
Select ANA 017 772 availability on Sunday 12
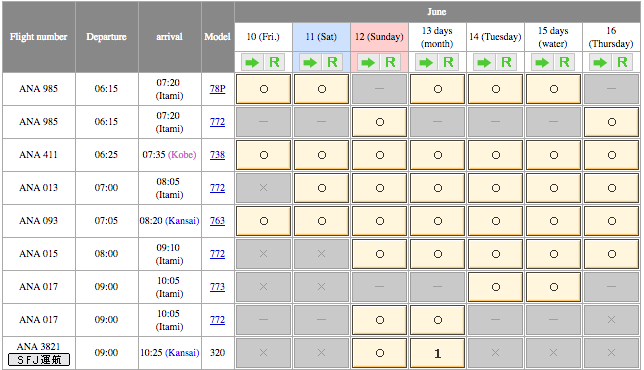coord(380,320)
